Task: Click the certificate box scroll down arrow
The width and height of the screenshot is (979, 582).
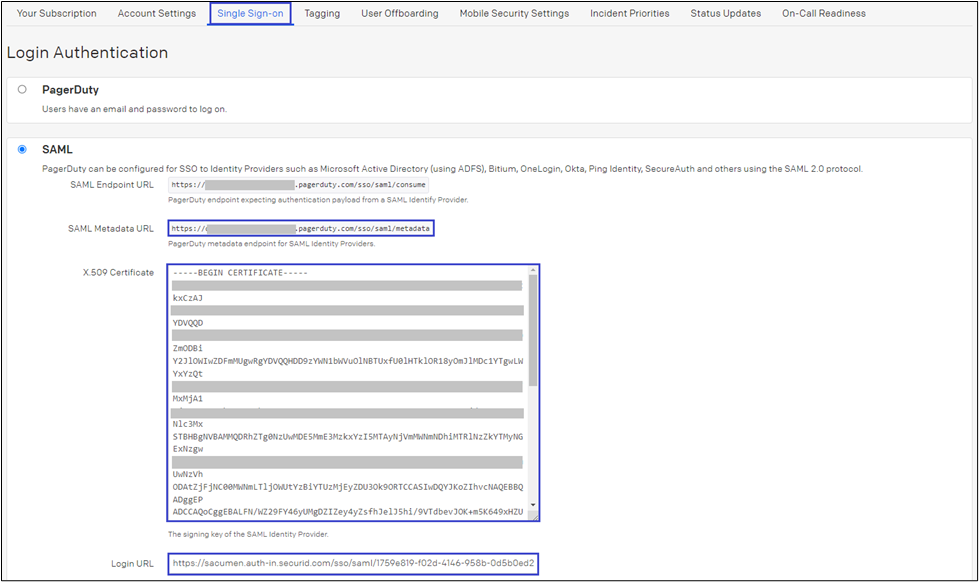Action: click(x=533, y=505)
